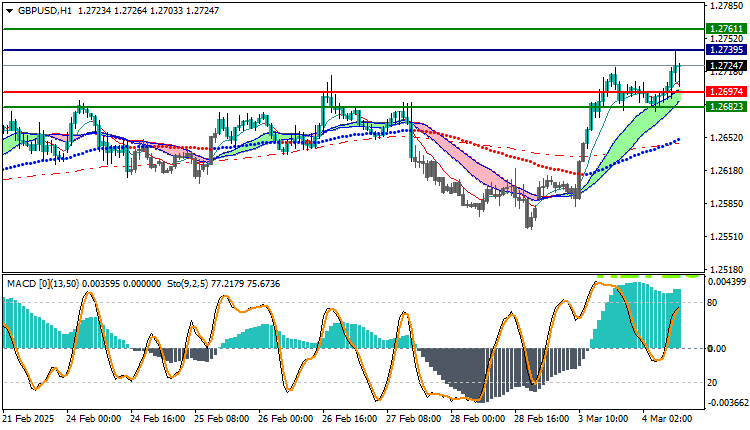
Task: Click the navy horizontal line at 1.27395
Action: click(354, 50)
